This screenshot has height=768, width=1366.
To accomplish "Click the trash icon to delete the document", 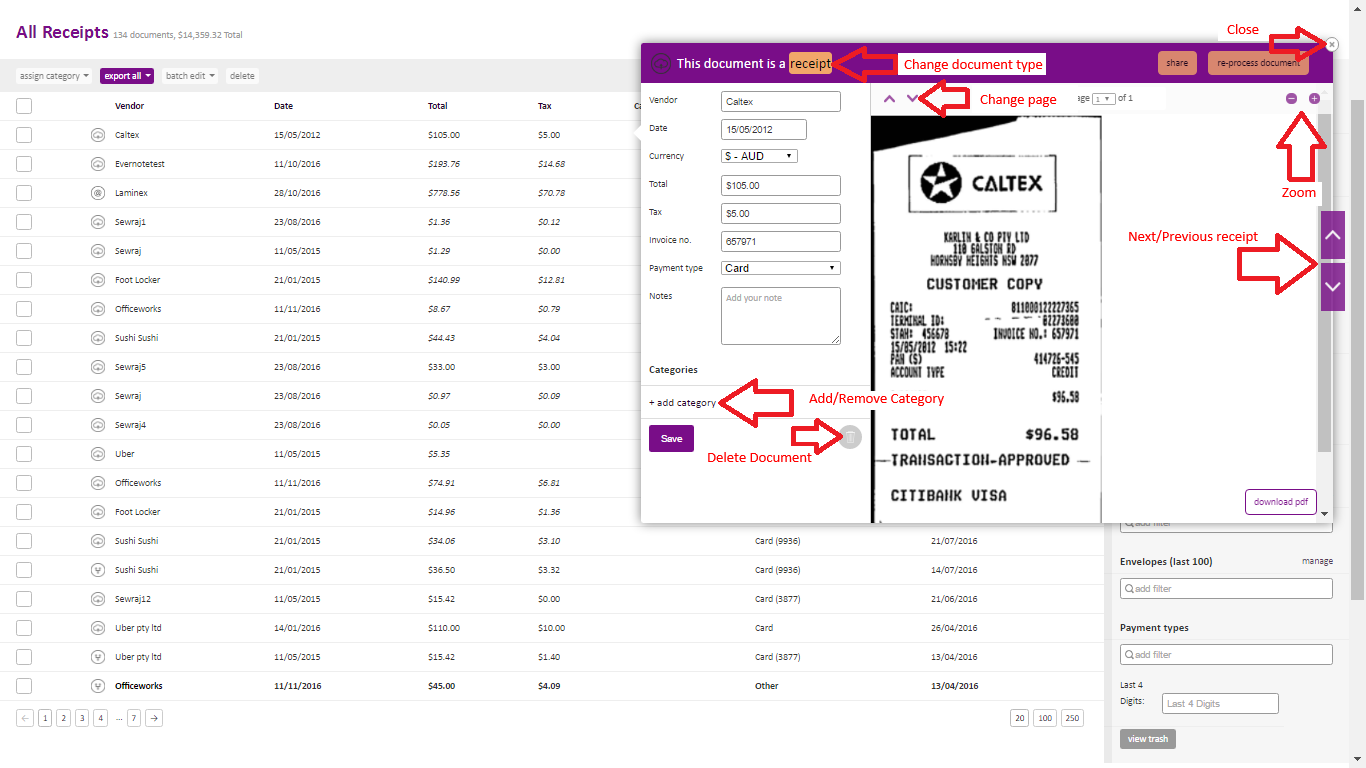I will (850, 437).
